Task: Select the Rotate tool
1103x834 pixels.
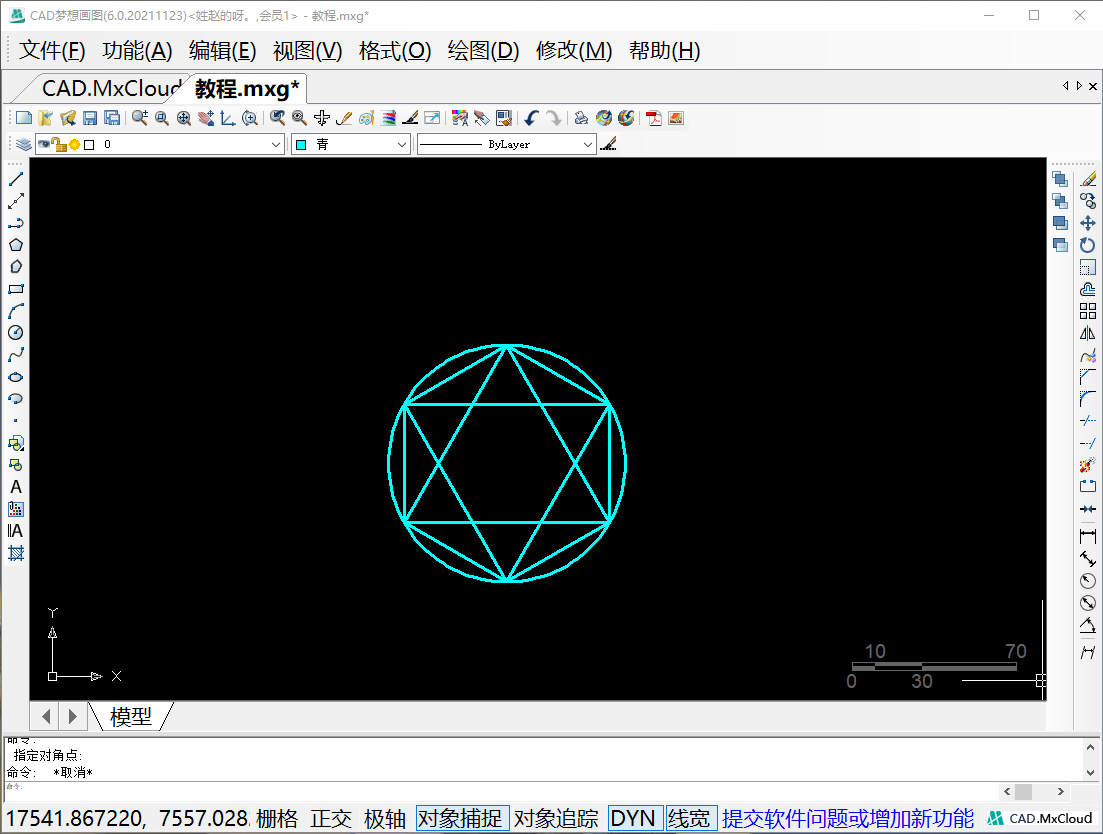Action: tap(1088, 245)
